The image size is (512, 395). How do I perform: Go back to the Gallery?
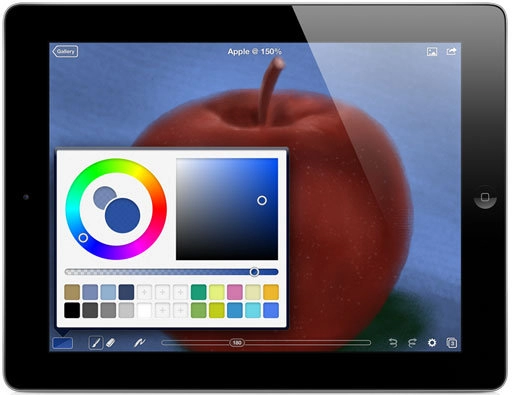[x=65, y=51]
